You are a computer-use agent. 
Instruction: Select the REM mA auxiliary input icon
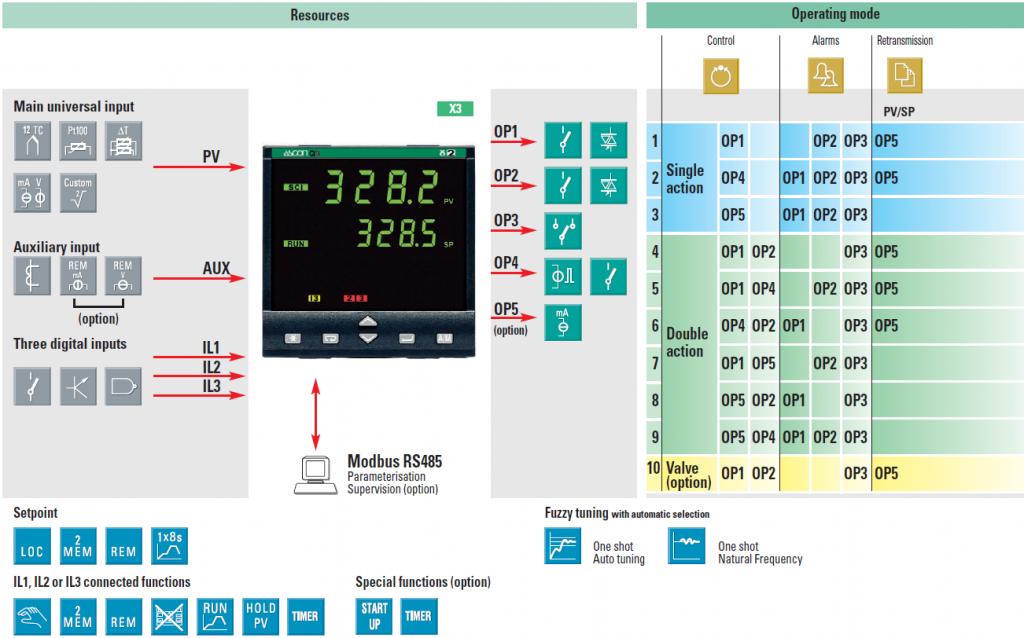tap(78, 276)
